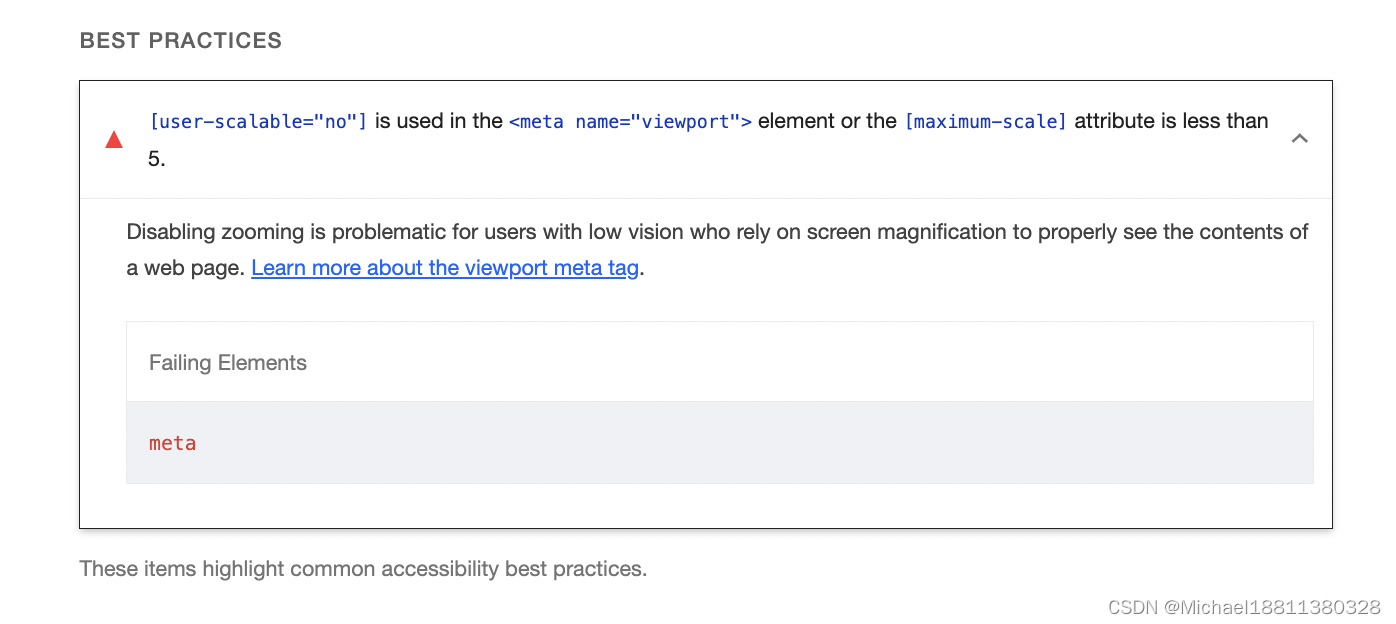Click the "BEST PRACTICES" section heading

point(181,41)
